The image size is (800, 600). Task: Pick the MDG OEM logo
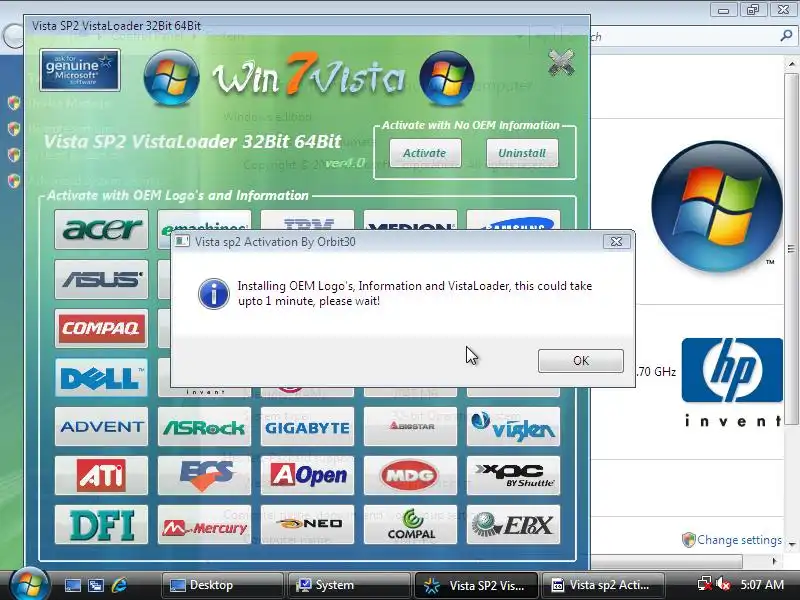411,476
